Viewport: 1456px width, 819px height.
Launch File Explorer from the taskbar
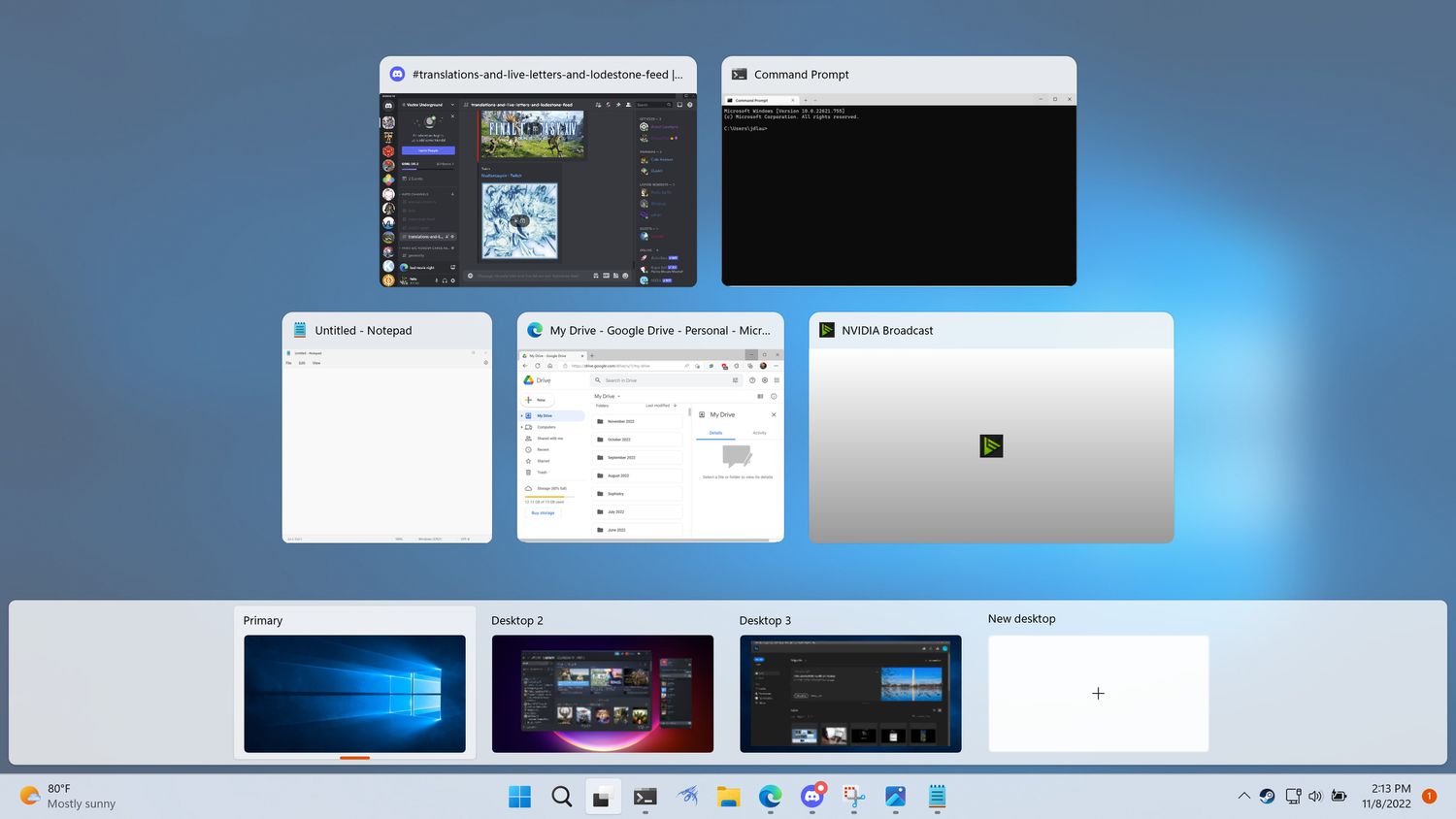(728, 797)
